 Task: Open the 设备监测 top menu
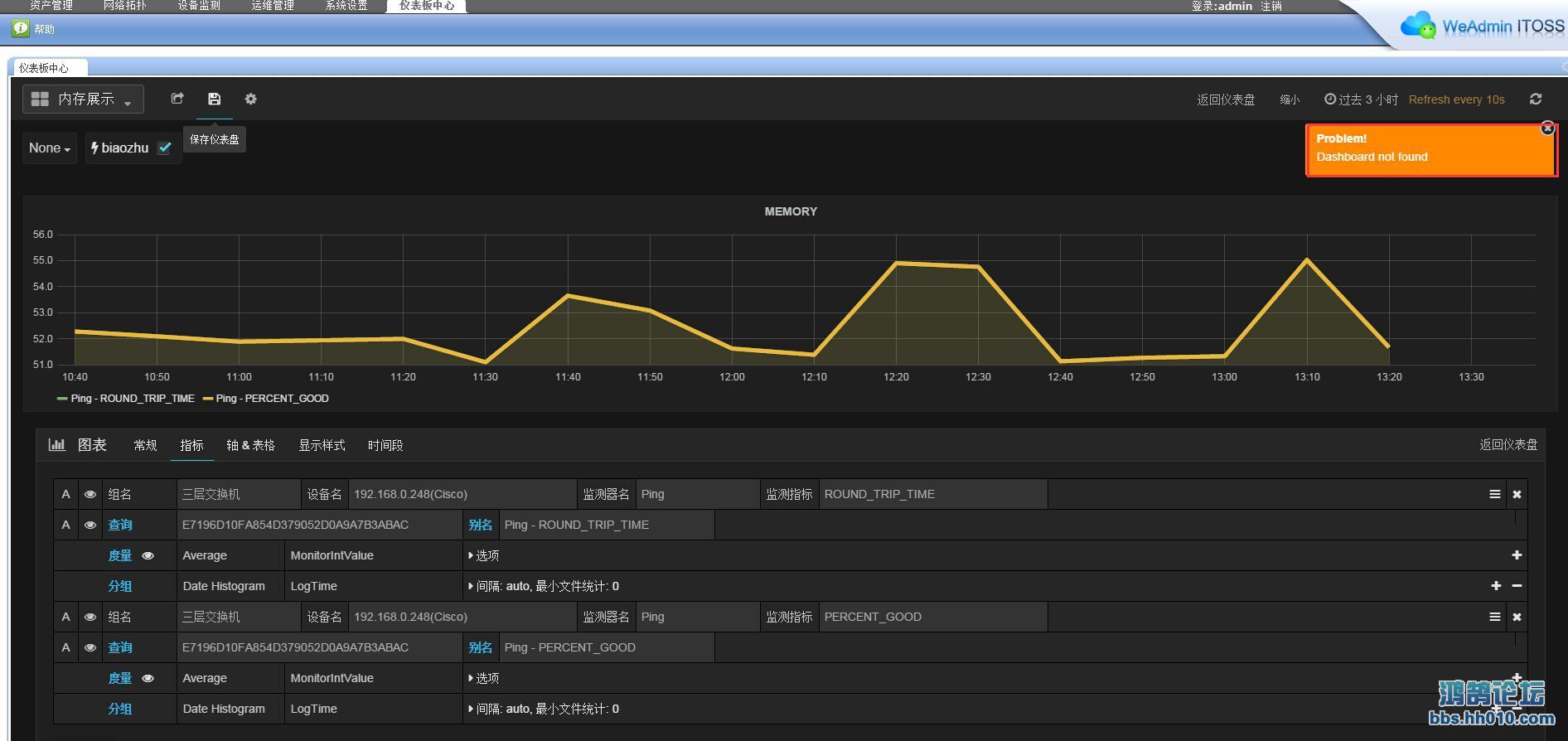coord(199,6)
